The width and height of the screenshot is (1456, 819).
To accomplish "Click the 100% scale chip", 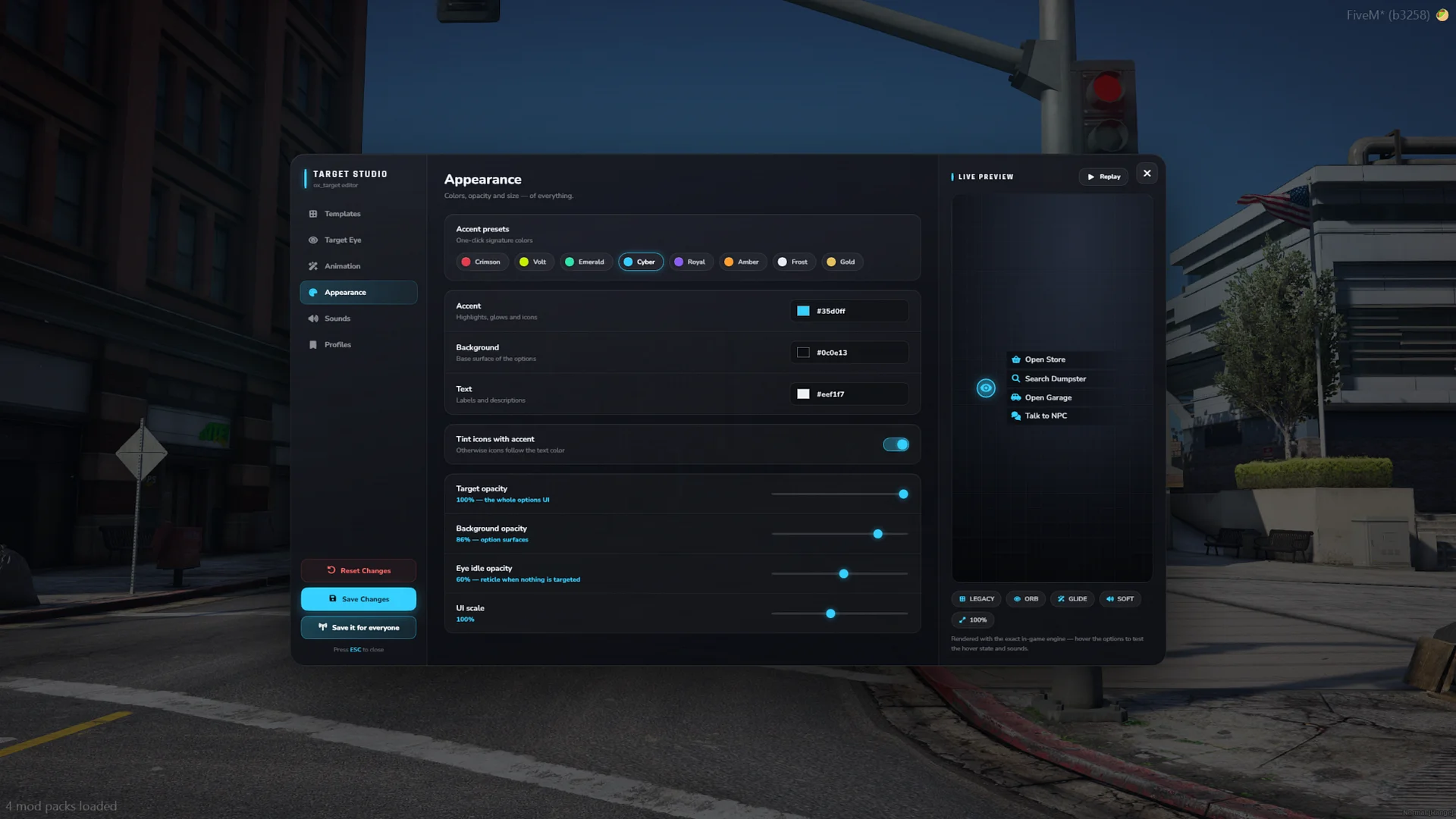I will 973,620.
